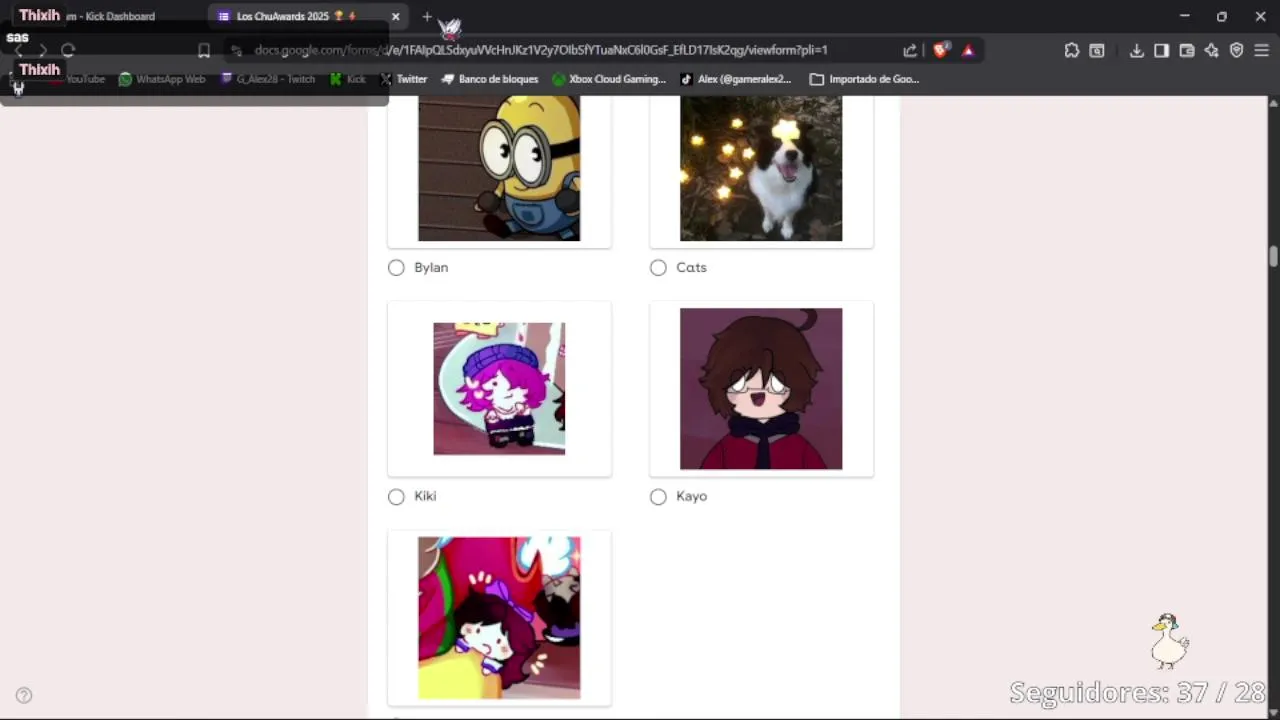Click the Bylan minion image
Screen dimensions: 1280x720
pos(499,168)
